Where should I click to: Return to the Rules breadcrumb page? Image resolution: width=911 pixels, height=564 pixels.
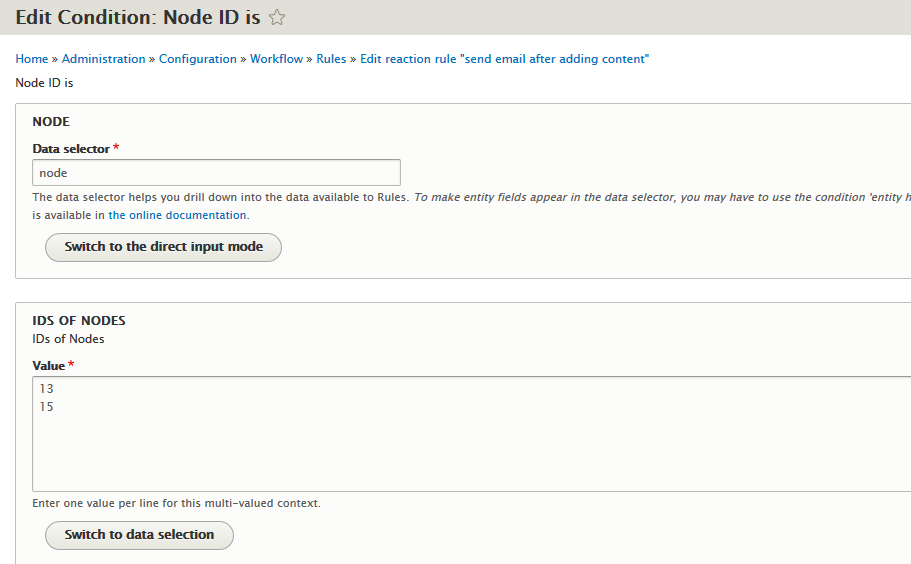[x=331, y=59]
